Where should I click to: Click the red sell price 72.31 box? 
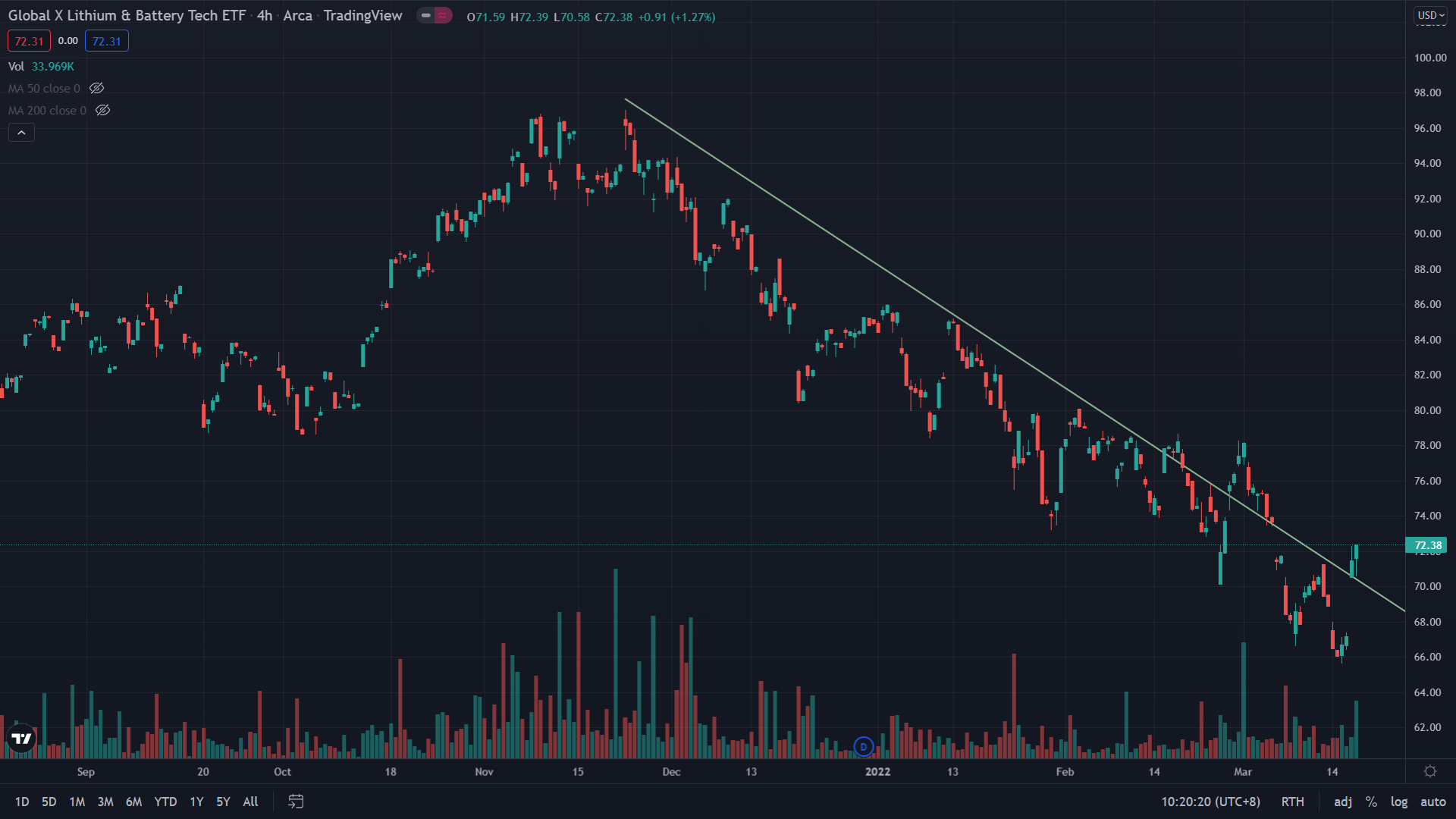(x=29, y=41)
